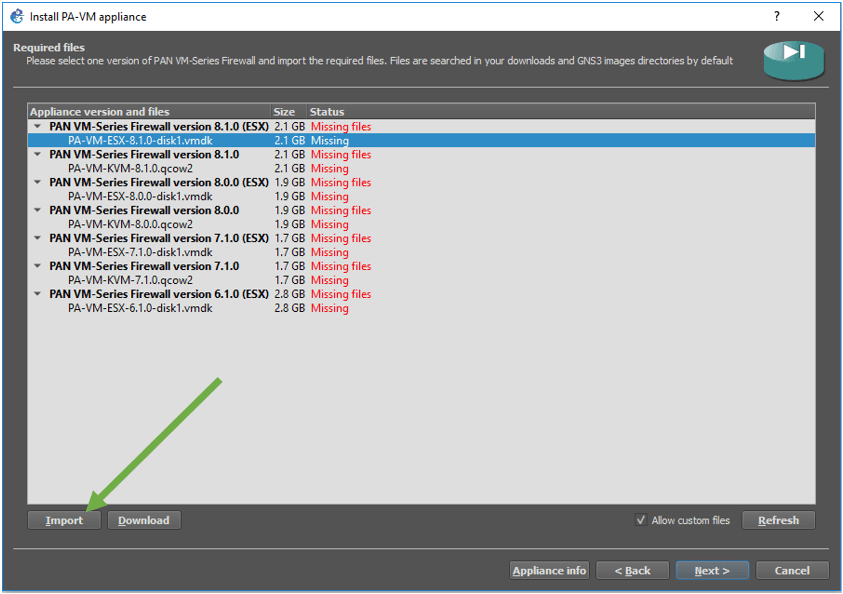The image size is (843, 594).
Task: Open Appliance info
Action: (549, 570)
